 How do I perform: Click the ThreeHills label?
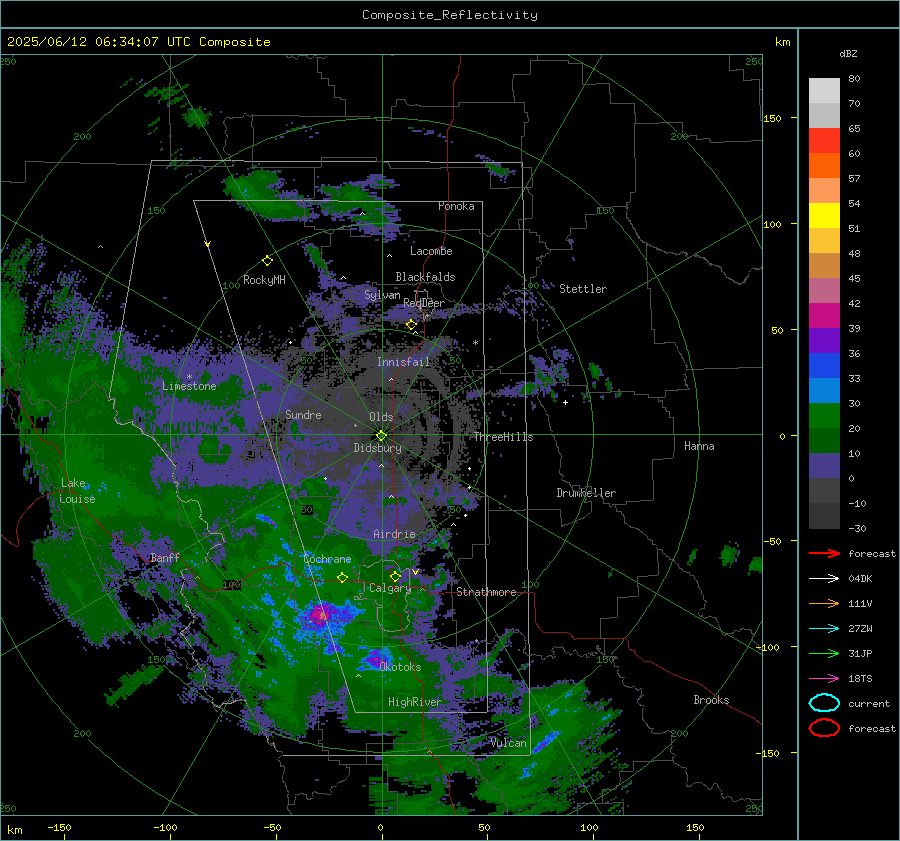point(503,437)
